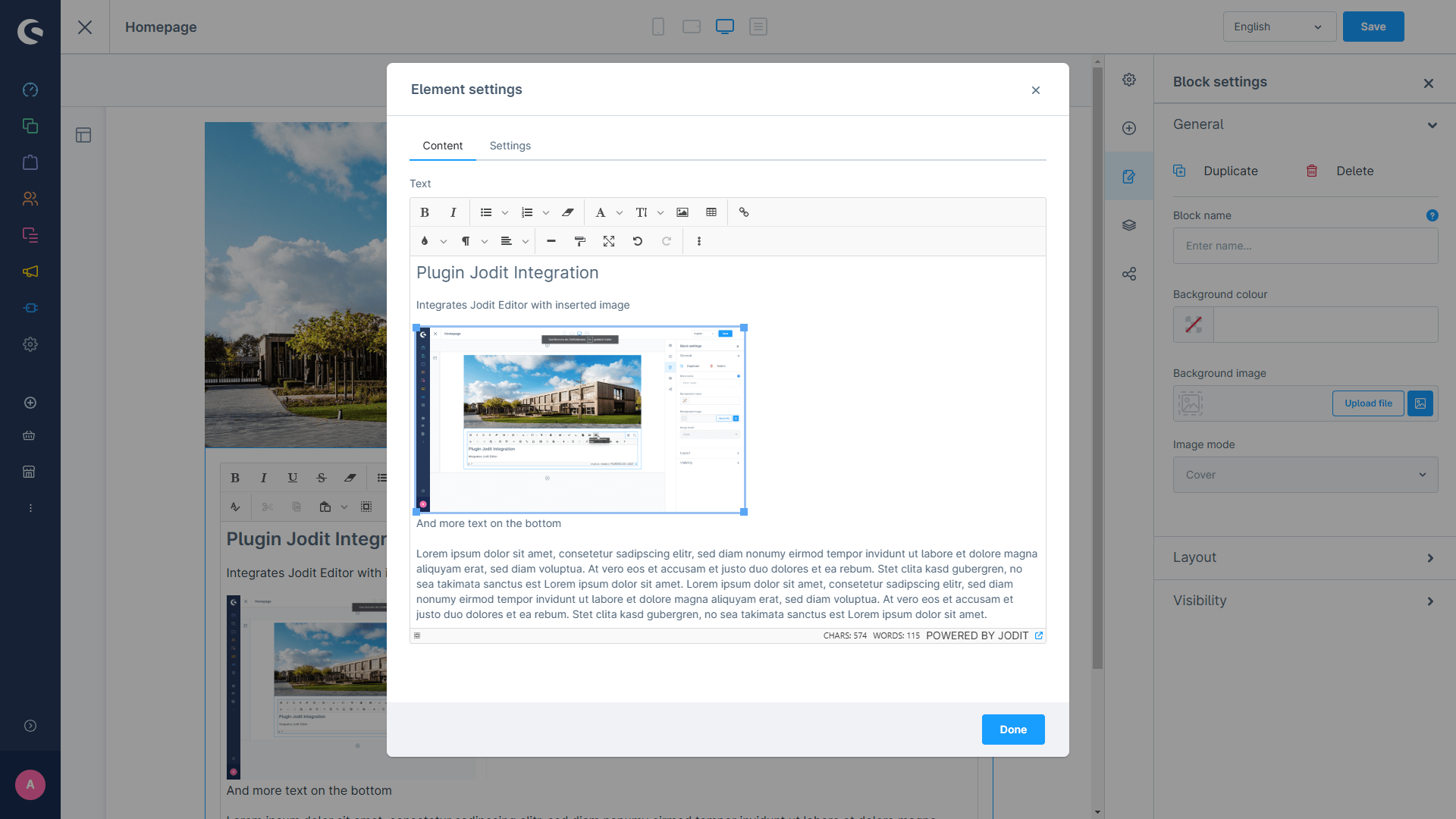Undo the last edit in modal editor
The width and height of the screenshot is (1456, 819).
coord(638,241)
